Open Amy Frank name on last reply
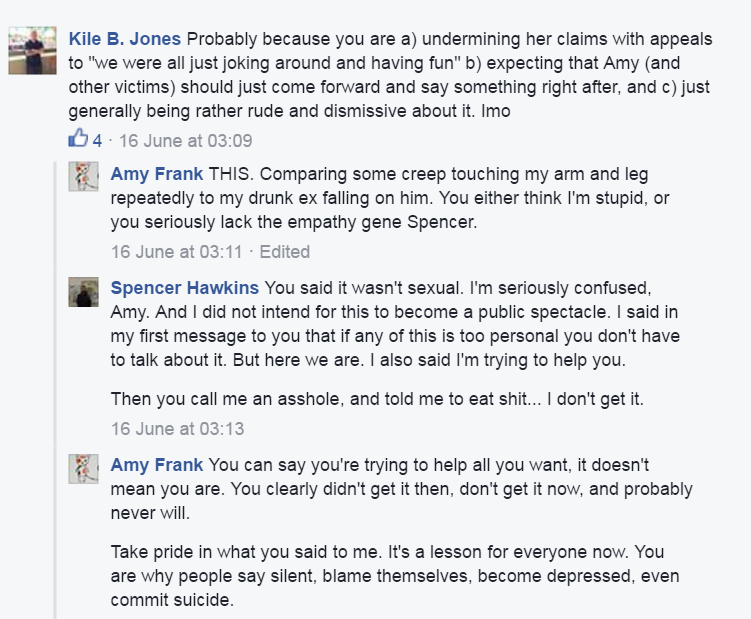This screenshot has width=751, height=619. point(157,465)
